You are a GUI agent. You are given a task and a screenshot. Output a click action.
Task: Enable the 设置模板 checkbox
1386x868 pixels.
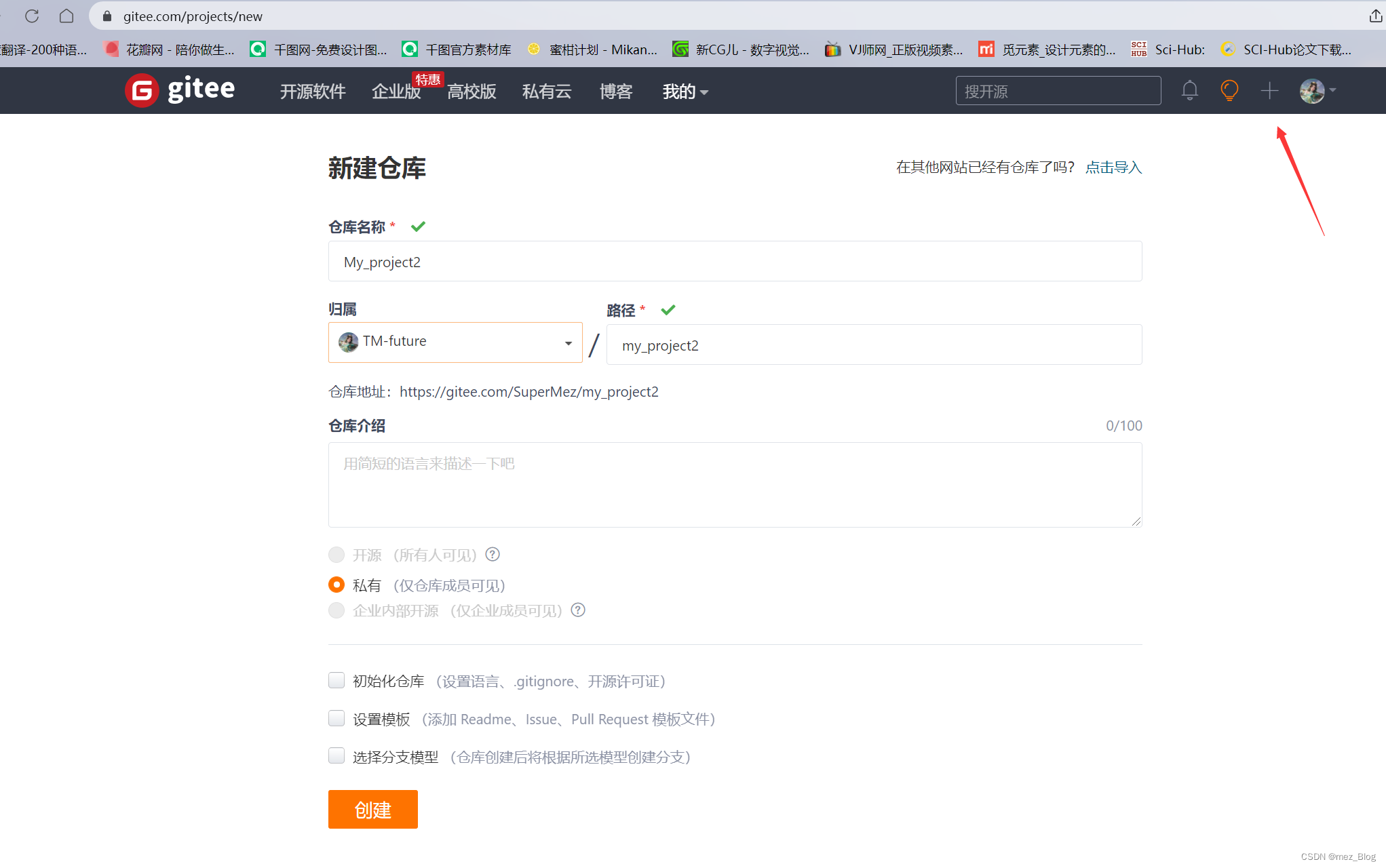(x=336, y=718)
